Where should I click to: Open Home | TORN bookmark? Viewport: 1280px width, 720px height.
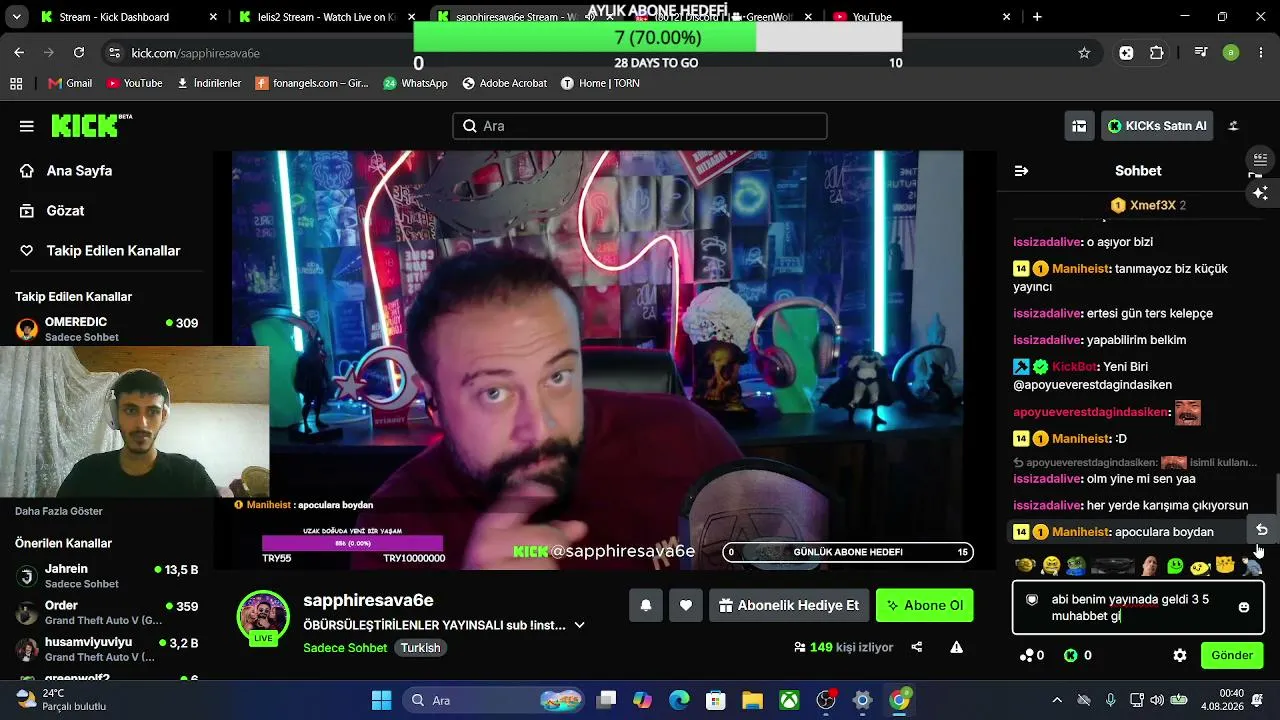(600, 83)
